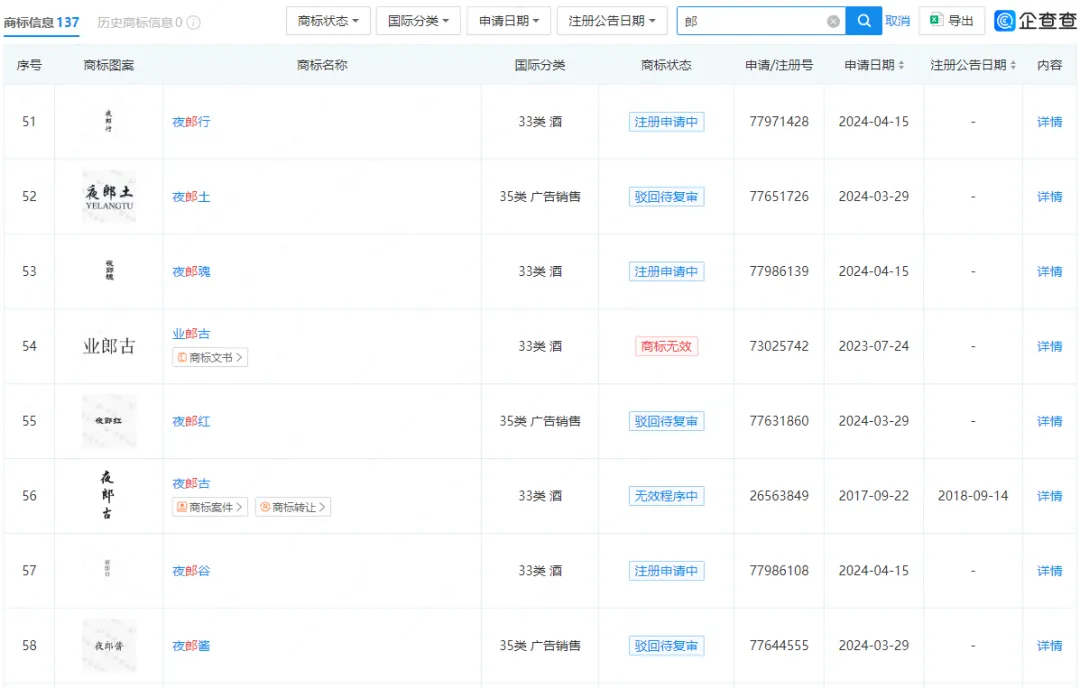This screenshot has height=688, width=1080.
Task: Click registration number 77971428
Action: [779, 122]
